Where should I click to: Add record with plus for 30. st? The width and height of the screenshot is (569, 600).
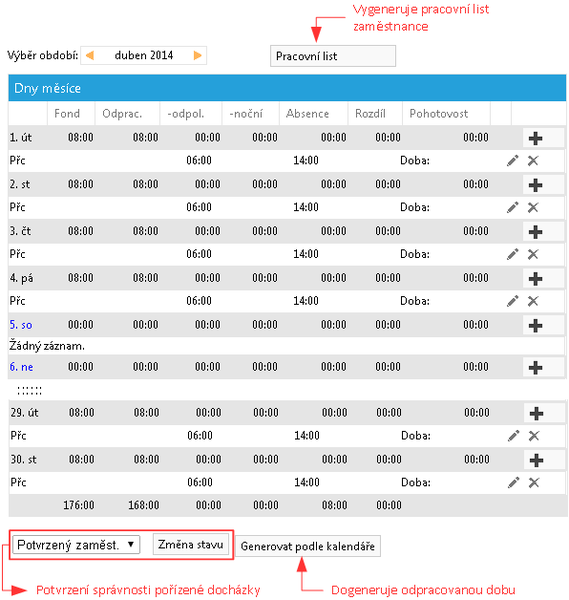[536, 460]
